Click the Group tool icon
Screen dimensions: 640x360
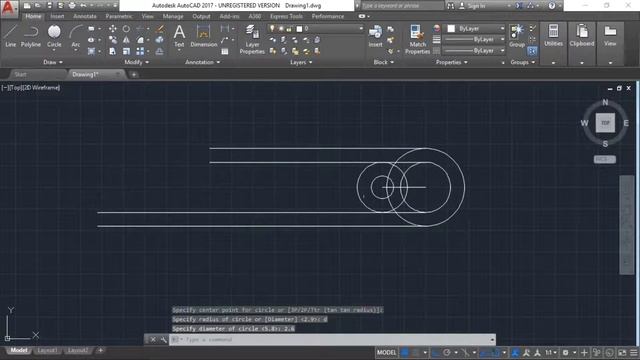coord(517,36)
